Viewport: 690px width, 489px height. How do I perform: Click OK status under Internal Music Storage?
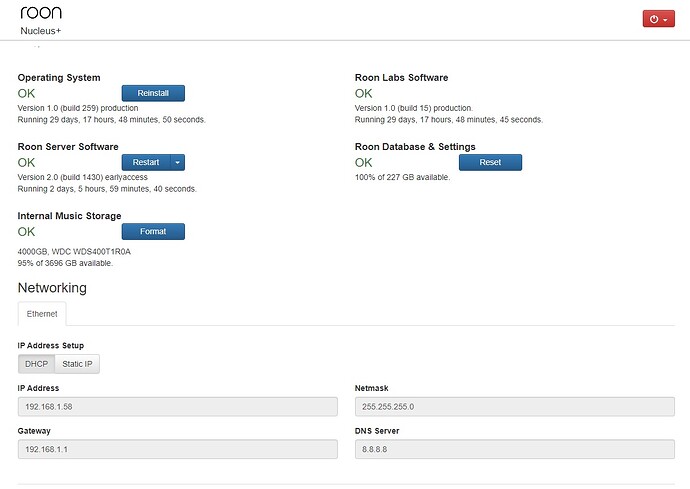click(26, 232)
